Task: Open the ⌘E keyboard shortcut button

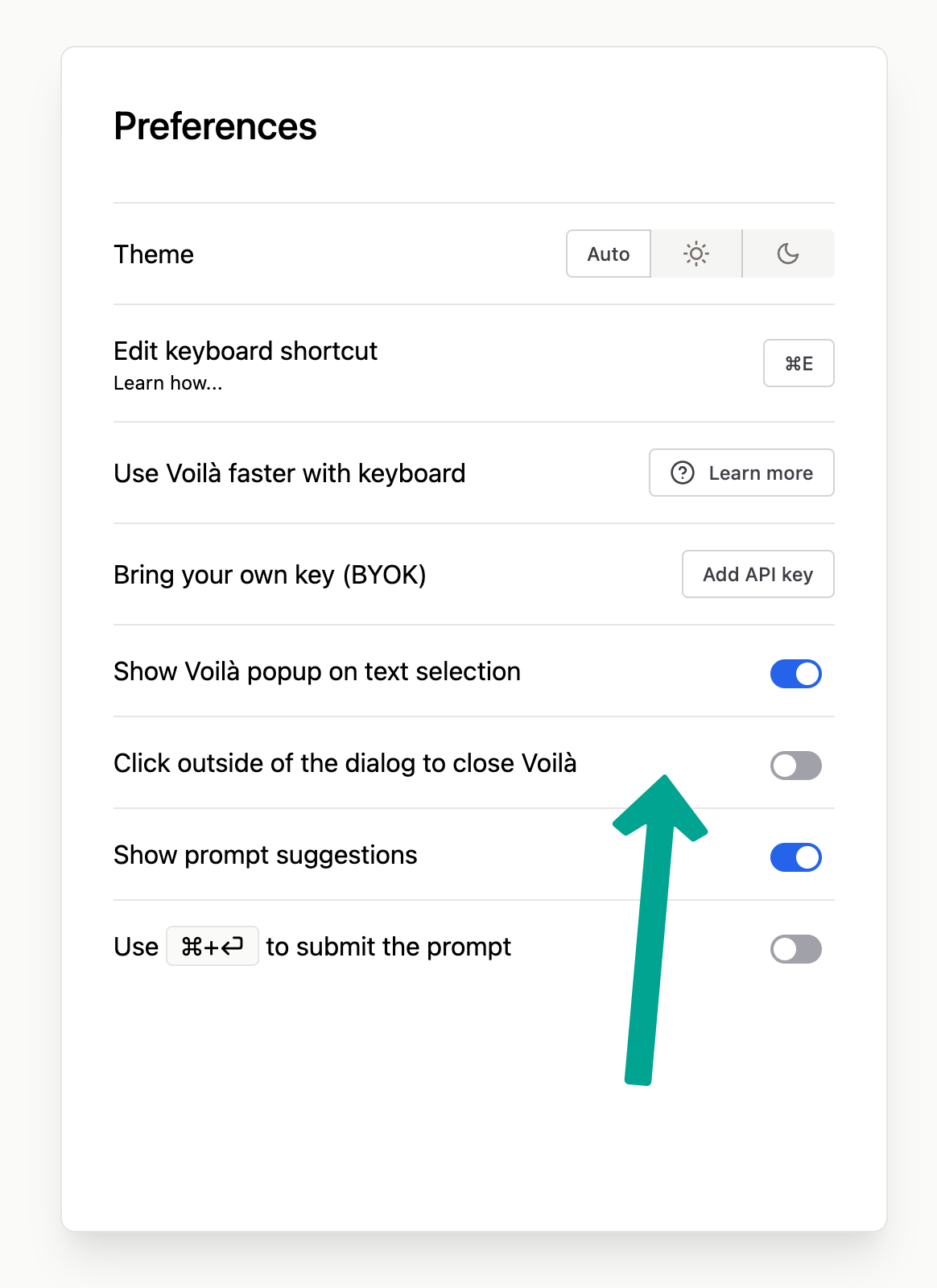Action: click(x=799, y=363)
